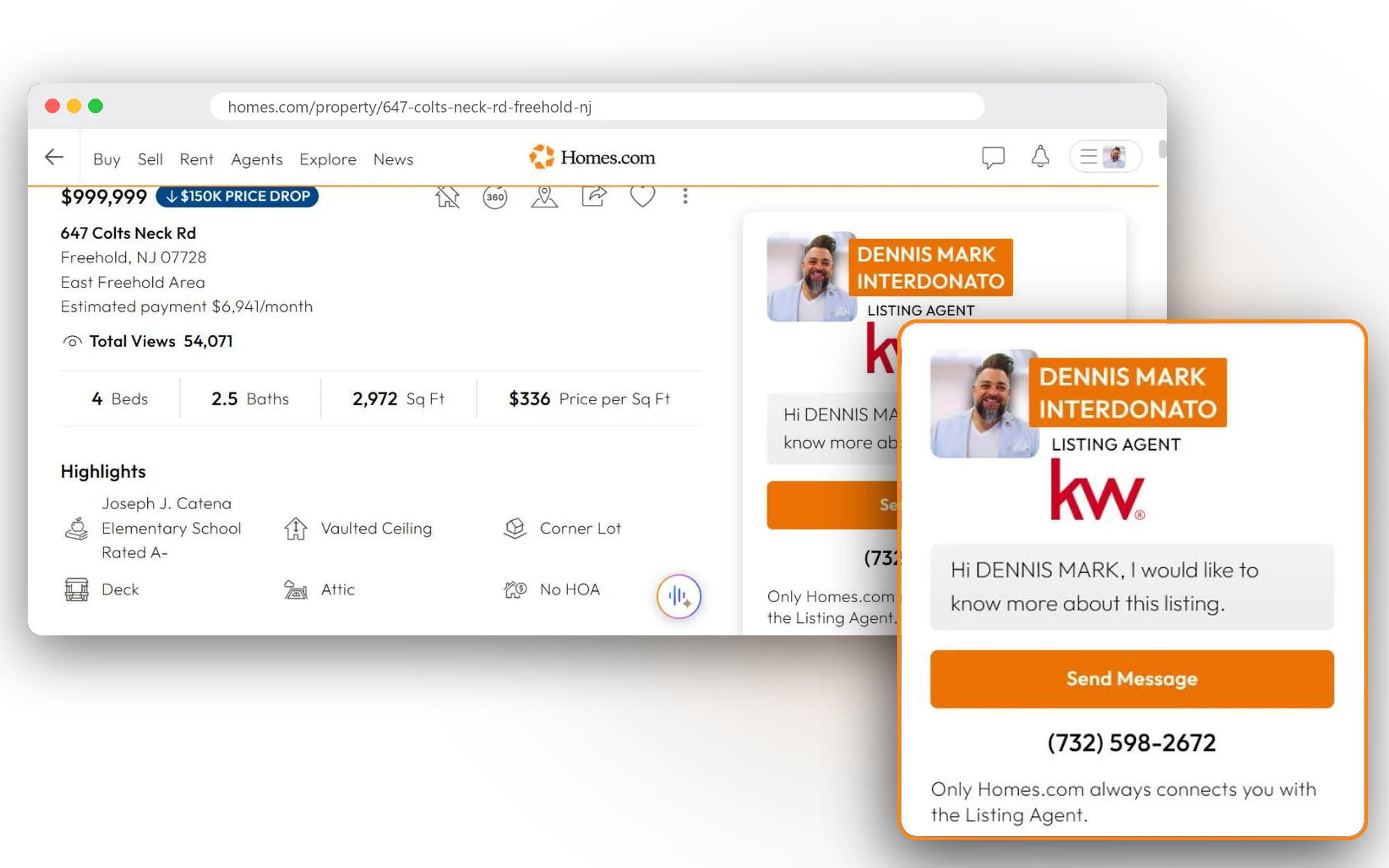
Task: Open the profile menu with hamburger avatar
Action: coord(1106,157)
